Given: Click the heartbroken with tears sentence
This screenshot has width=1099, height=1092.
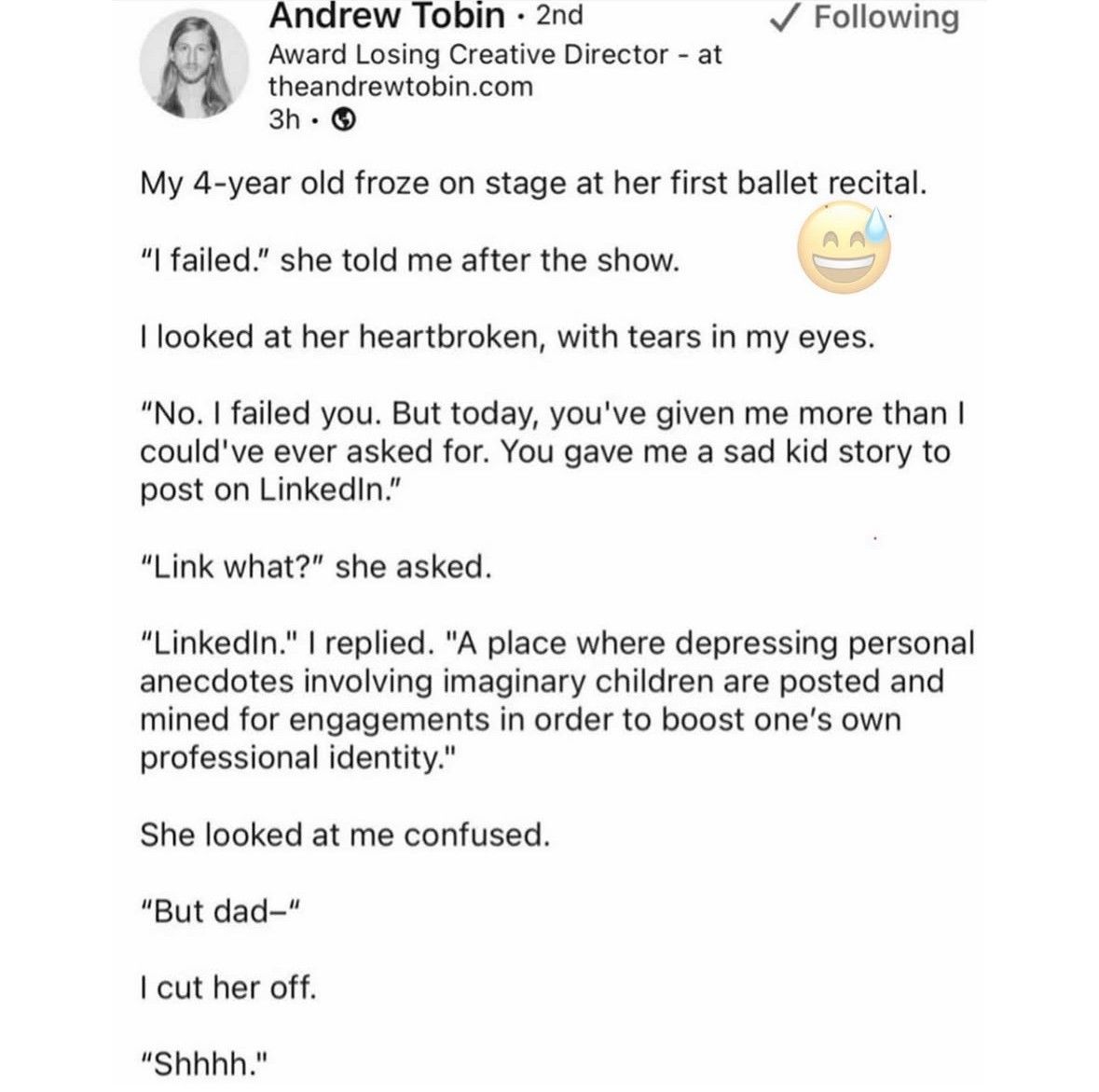Looking at the screenshot, I should tap(507, 339).
